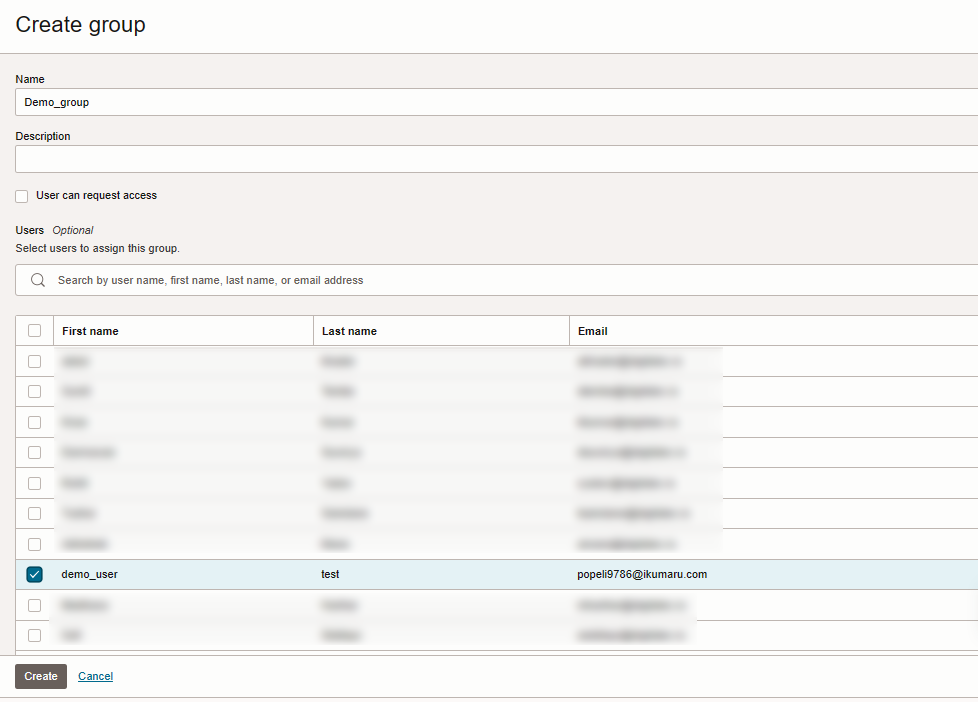Check the second user row's checkbox
This screenshot has width=978, height=702.
pos(35,391)
